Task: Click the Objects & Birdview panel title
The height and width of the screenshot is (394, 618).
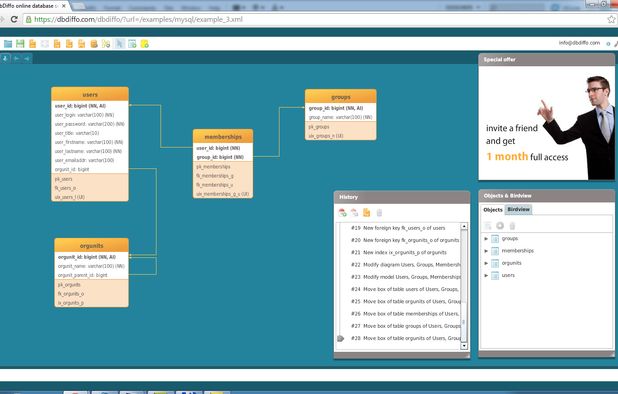Action: [x=546, y=195]
